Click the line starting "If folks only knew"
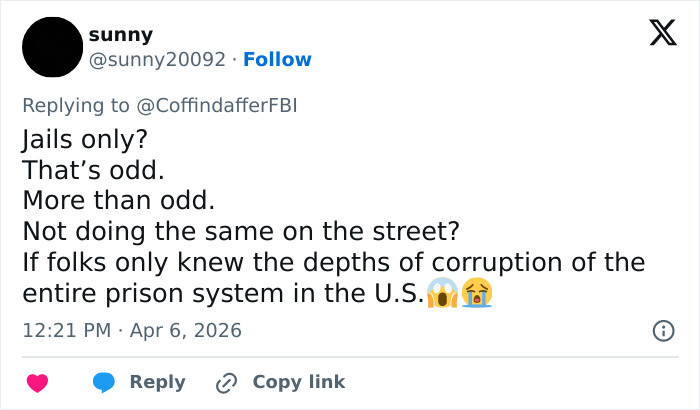 pyautogui.click(x=333, y=263)
